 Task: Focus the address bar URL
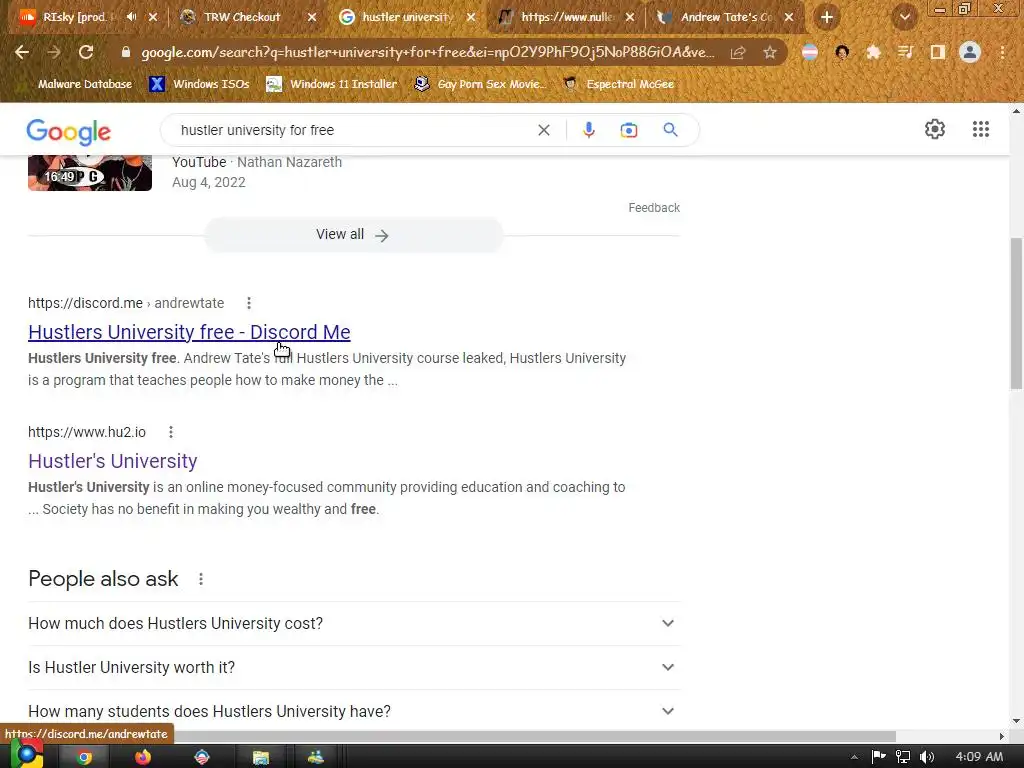click(428, 52)
